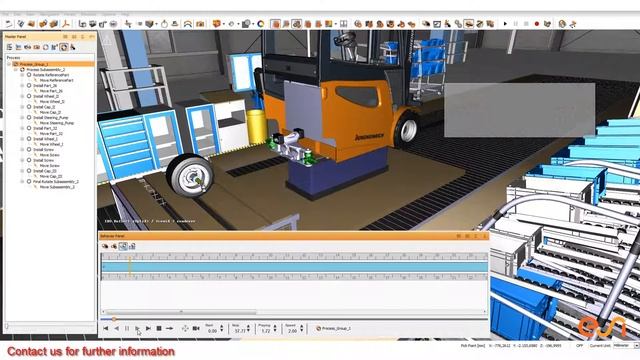
Task: Play the simulation in Behavior Panel
Action: pos(138,328)
